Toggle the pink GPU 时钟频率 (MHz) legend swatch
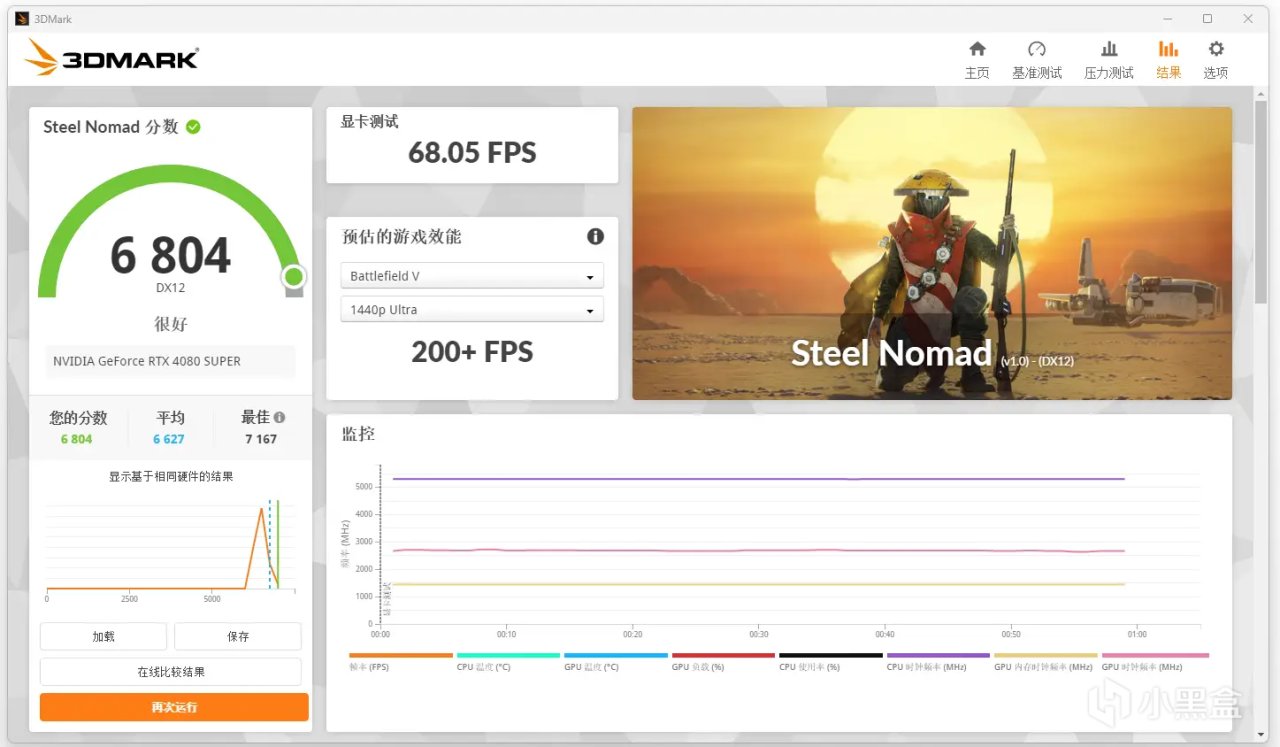The width and height of the screenshot is (1280, 747). [x=1155, y=656]
